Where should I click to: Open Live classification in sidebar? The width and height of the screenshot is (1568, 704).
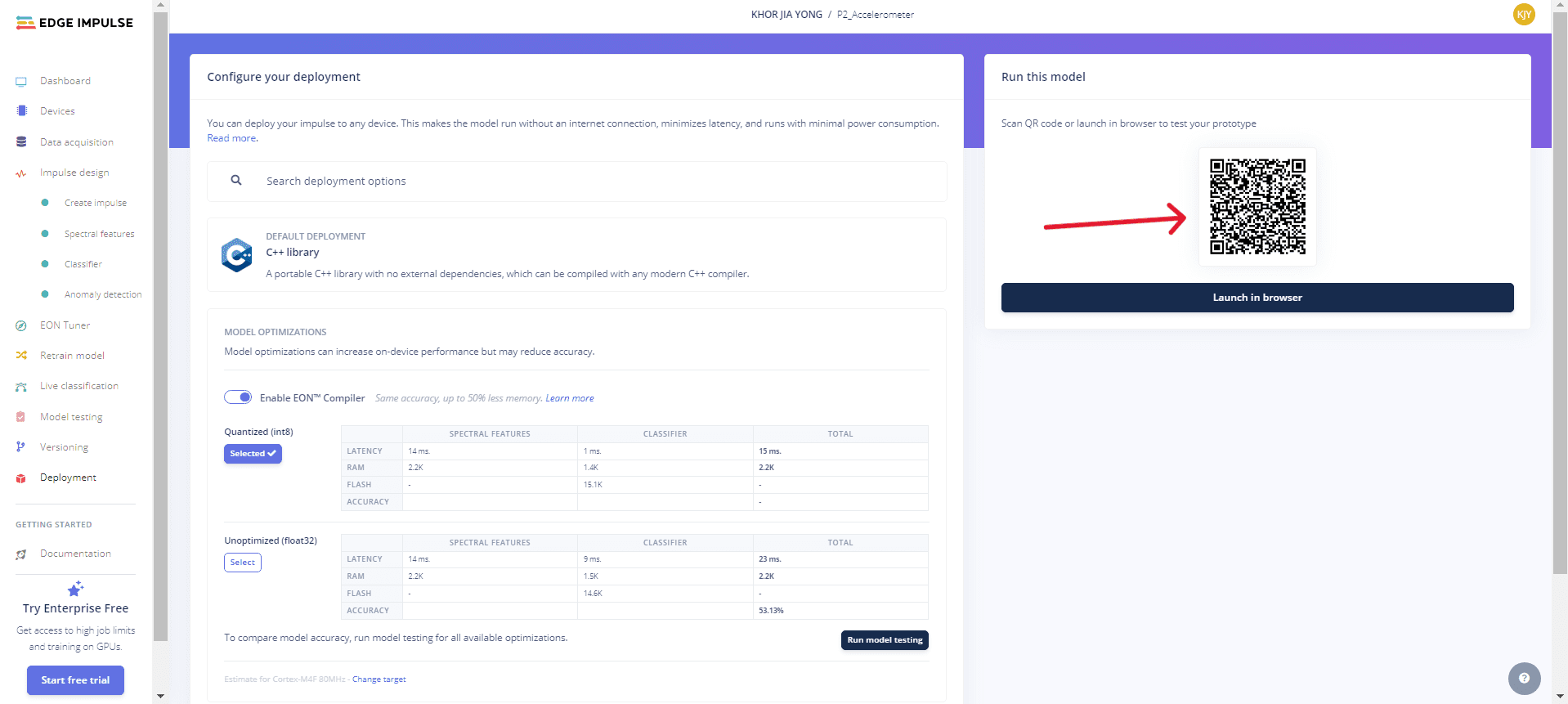78,386
